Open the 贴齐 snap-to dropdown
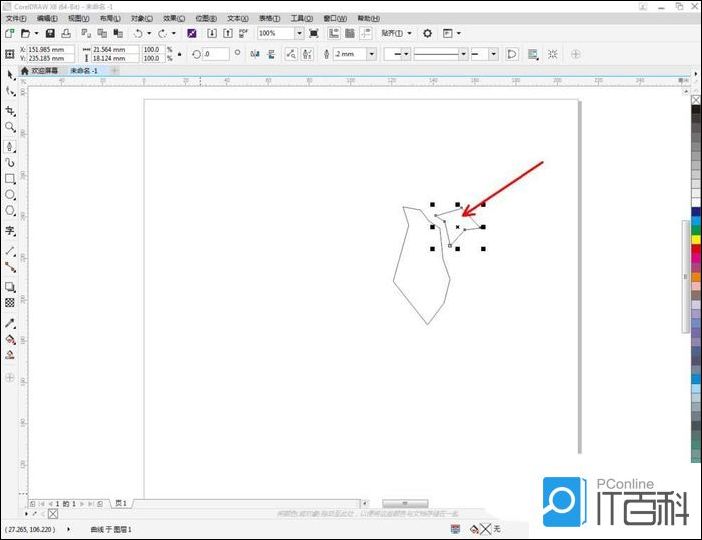This screenshot has height=540, width=702. click(396, 33)
